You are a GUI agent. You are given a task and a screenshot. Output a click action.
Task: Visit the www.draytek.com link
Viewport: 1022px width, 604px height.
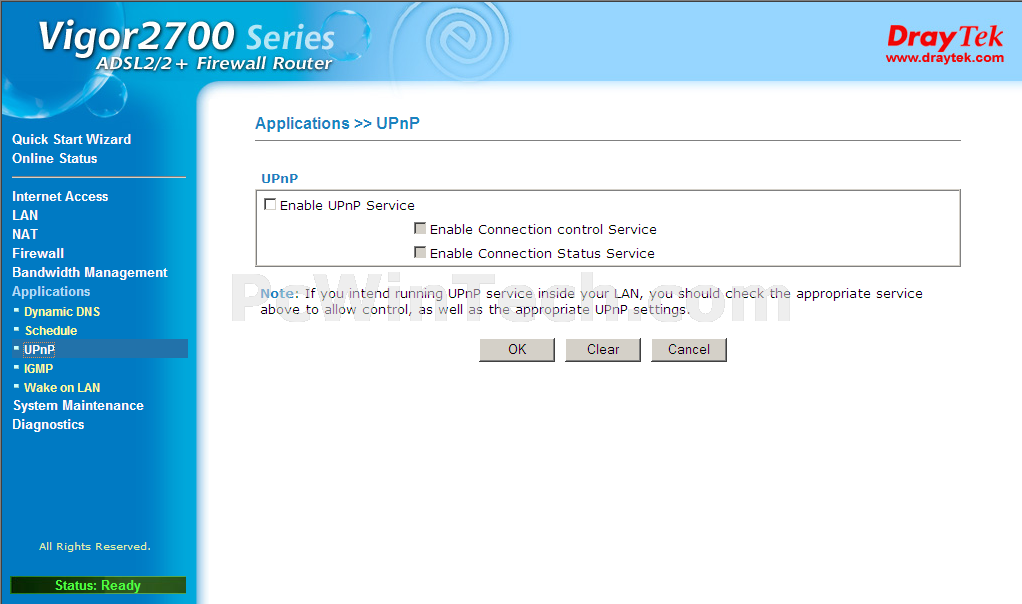[x=944, y=58]
